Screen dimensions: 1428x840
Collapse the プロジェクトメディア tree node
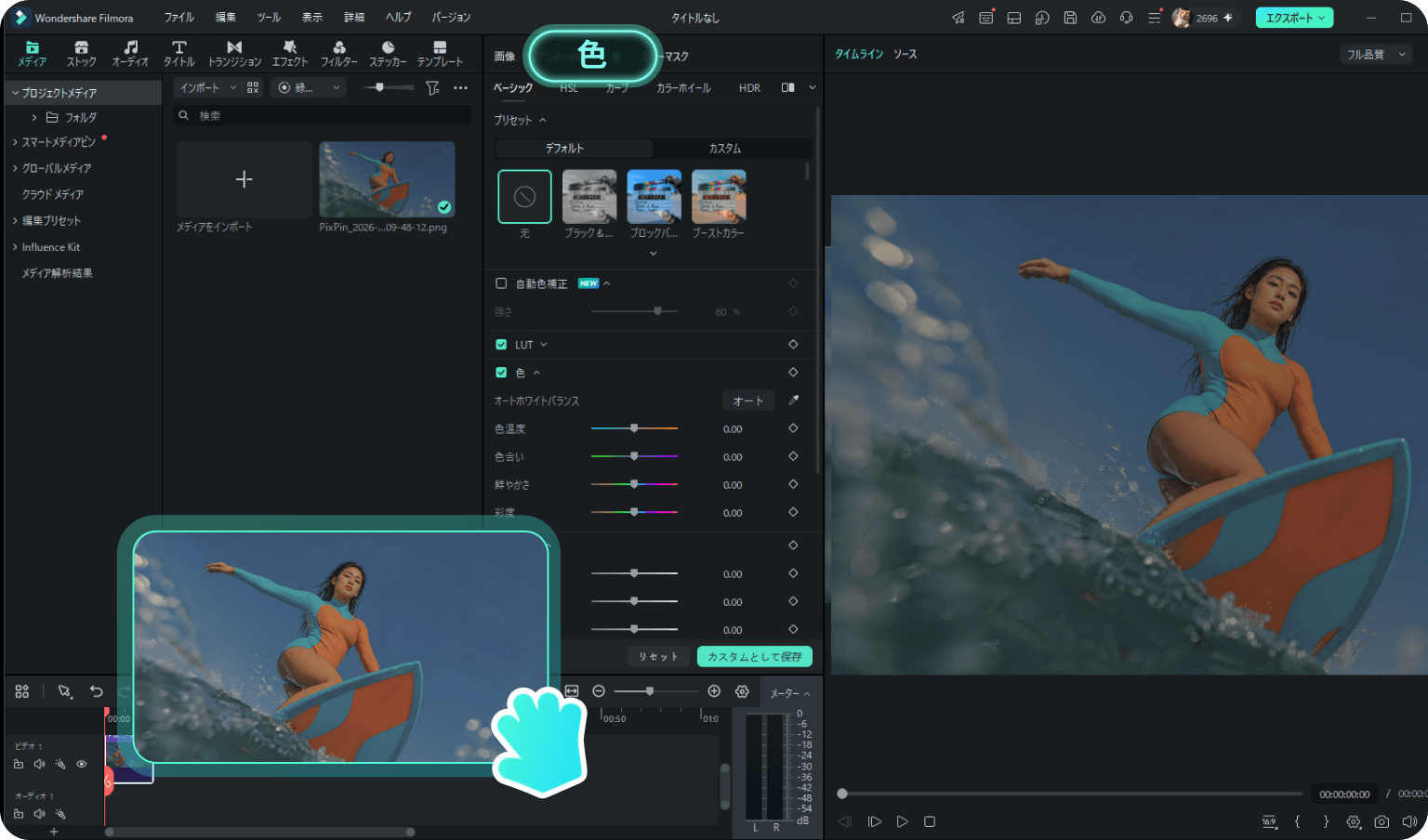[15, 93]
